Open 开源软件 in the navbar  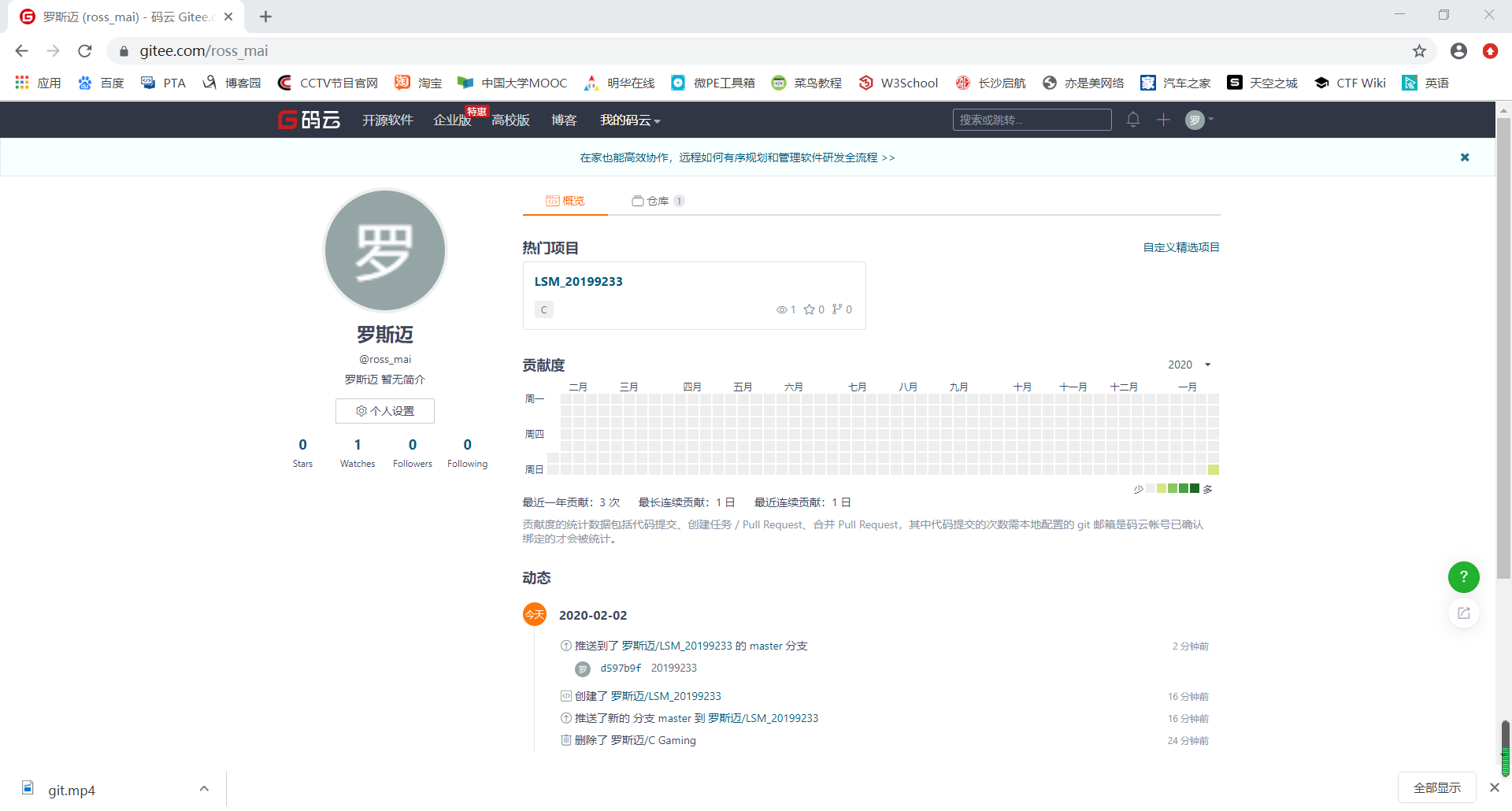tap(387, 120)
